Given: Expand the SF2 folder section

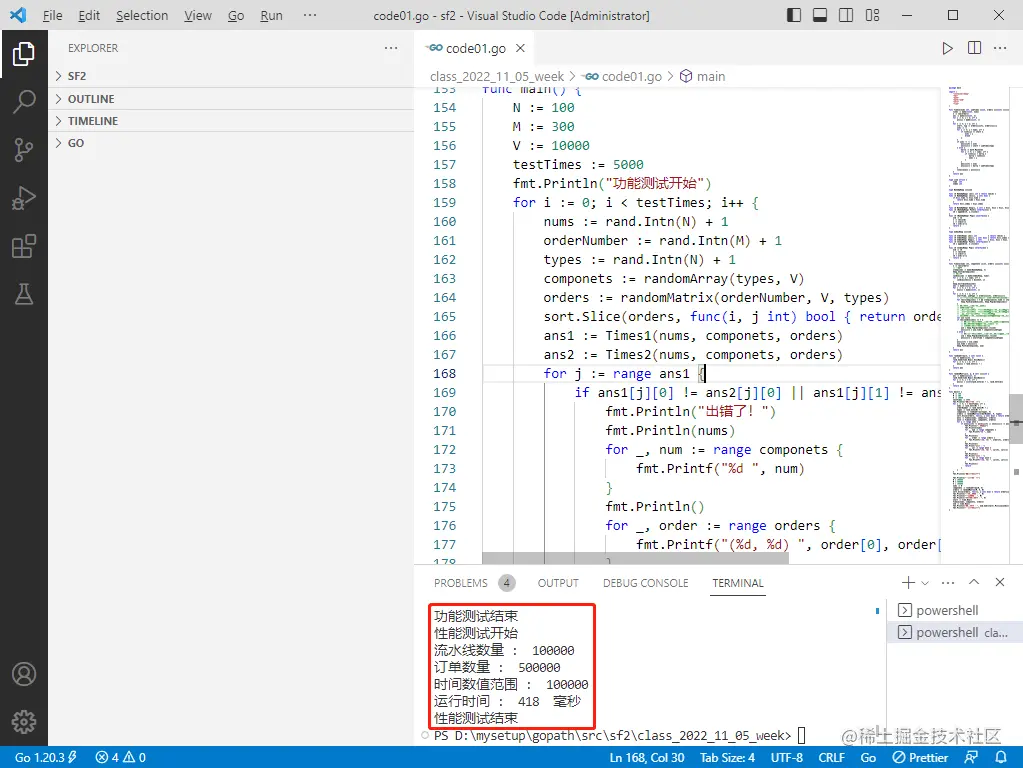Looking at the screenshot, I should click(231, 76).
